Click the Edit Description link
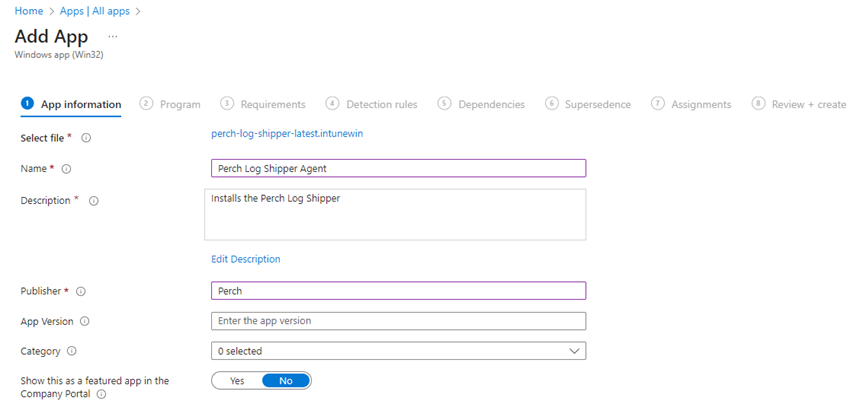The width and height of the screenshot is (860, 404). [x=246, y=259]
